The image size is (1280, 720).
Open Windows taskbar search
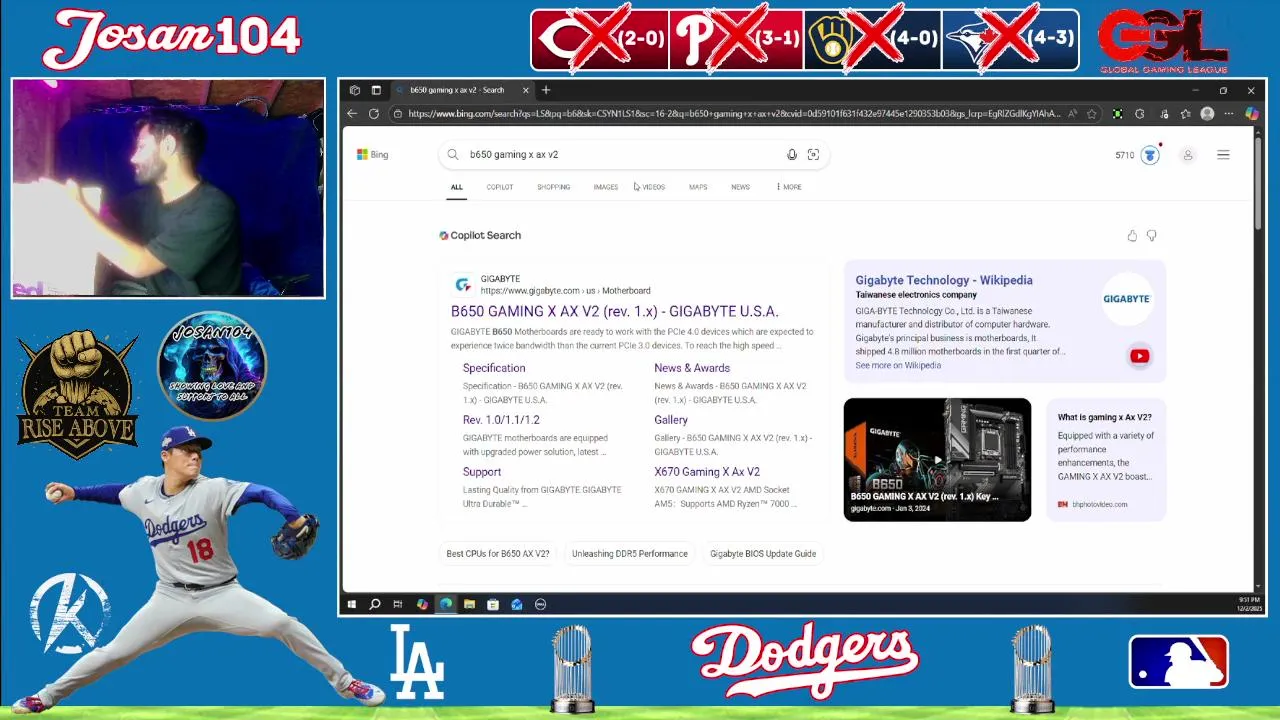point(375,604)
